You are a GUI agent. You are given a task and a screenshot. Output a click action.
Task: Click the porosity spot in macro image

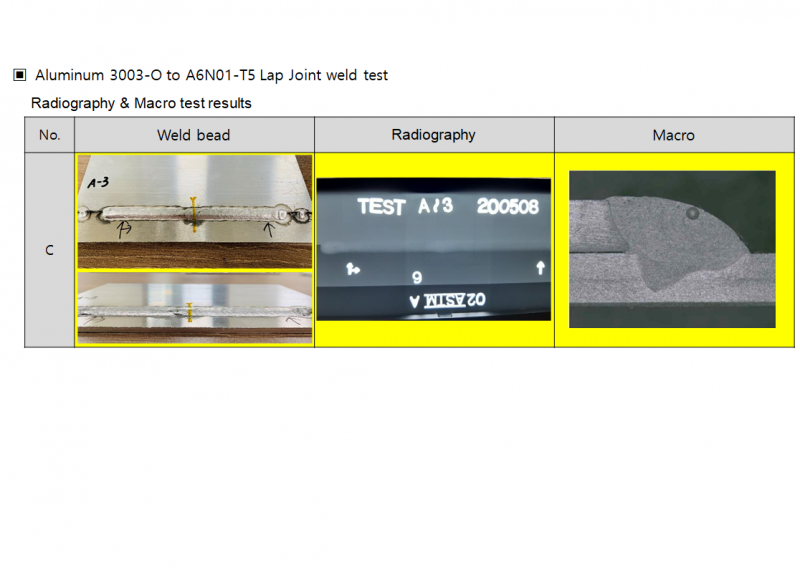coord(692,214)
